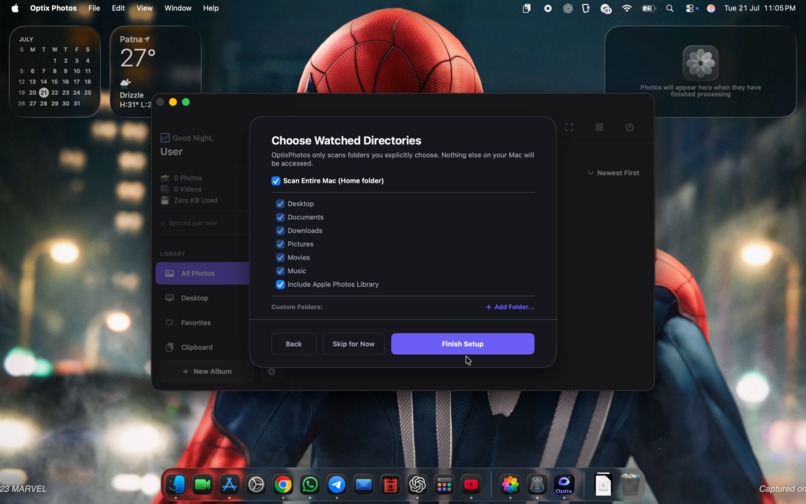The image size is (806, 504).
Task: Open Telegram from the dock
Action: click(337, 484)
